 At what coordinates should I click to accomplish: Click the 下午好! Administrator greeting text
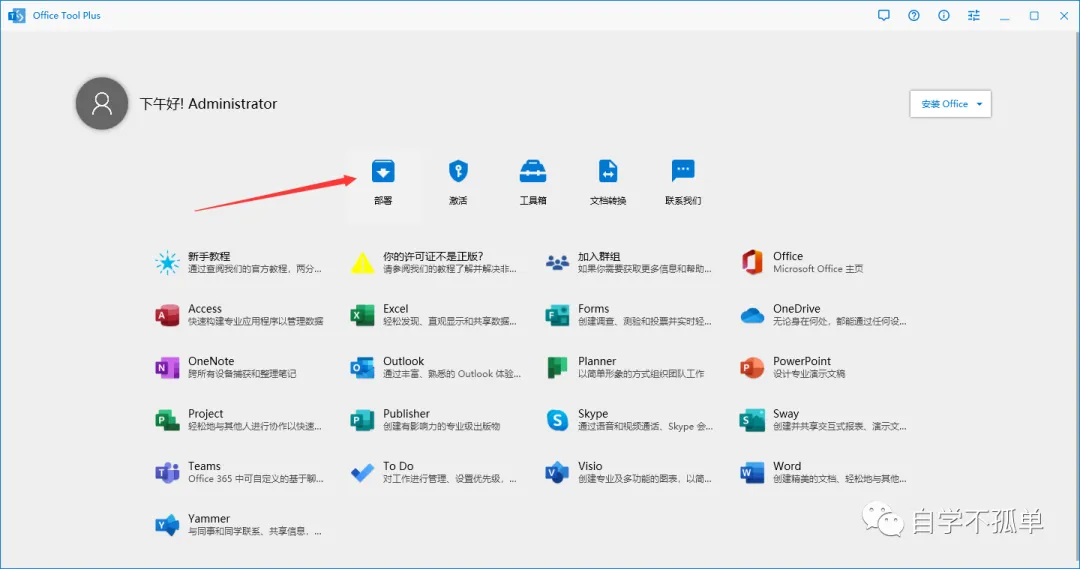209,104
